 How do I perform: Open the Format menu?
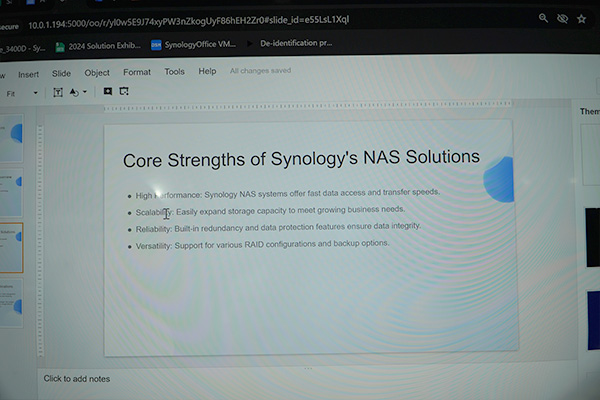[137, 72]
